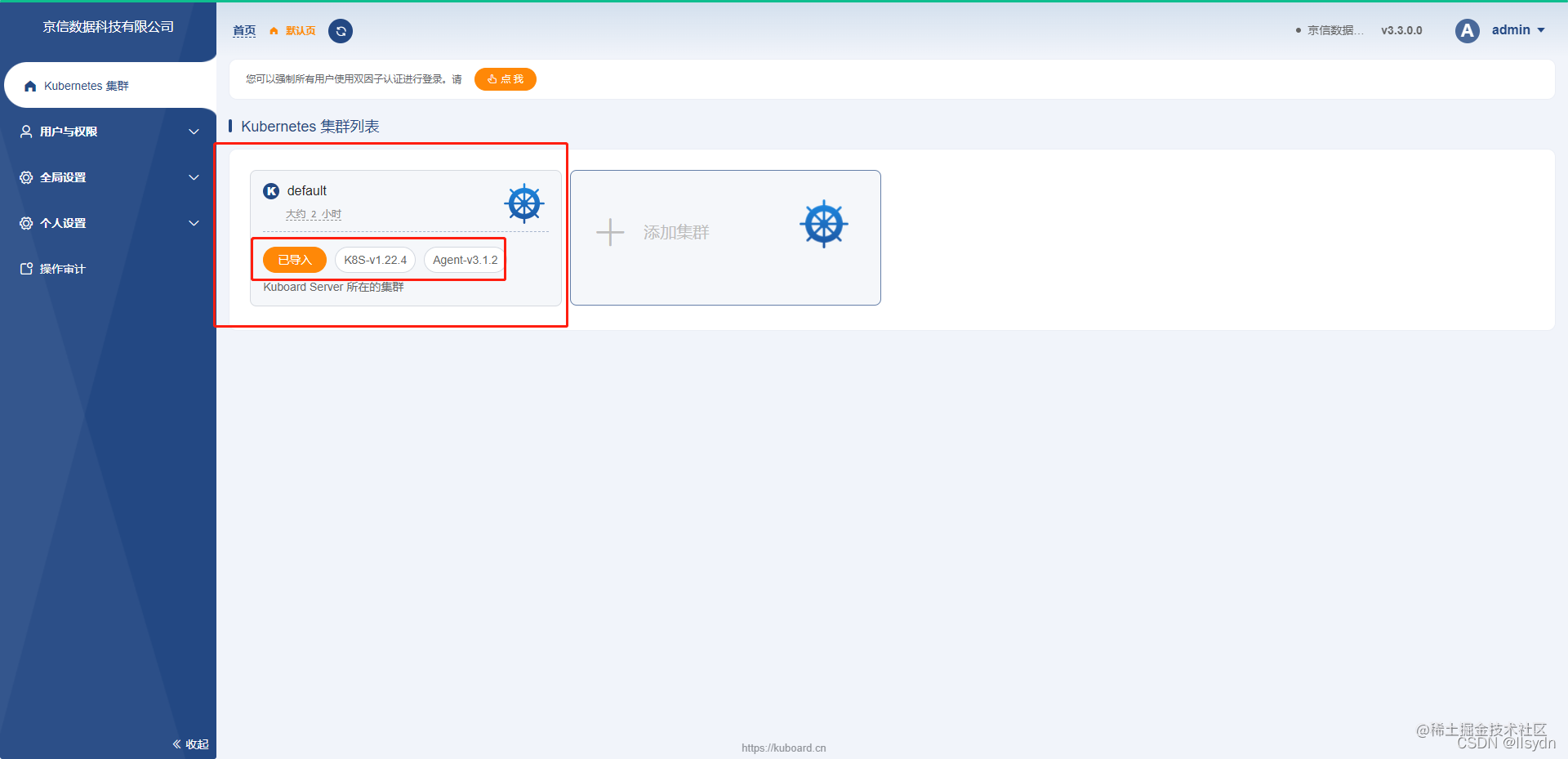Click the user icon beside 用户与权限
1568x759 pixels.
point(26,132)
